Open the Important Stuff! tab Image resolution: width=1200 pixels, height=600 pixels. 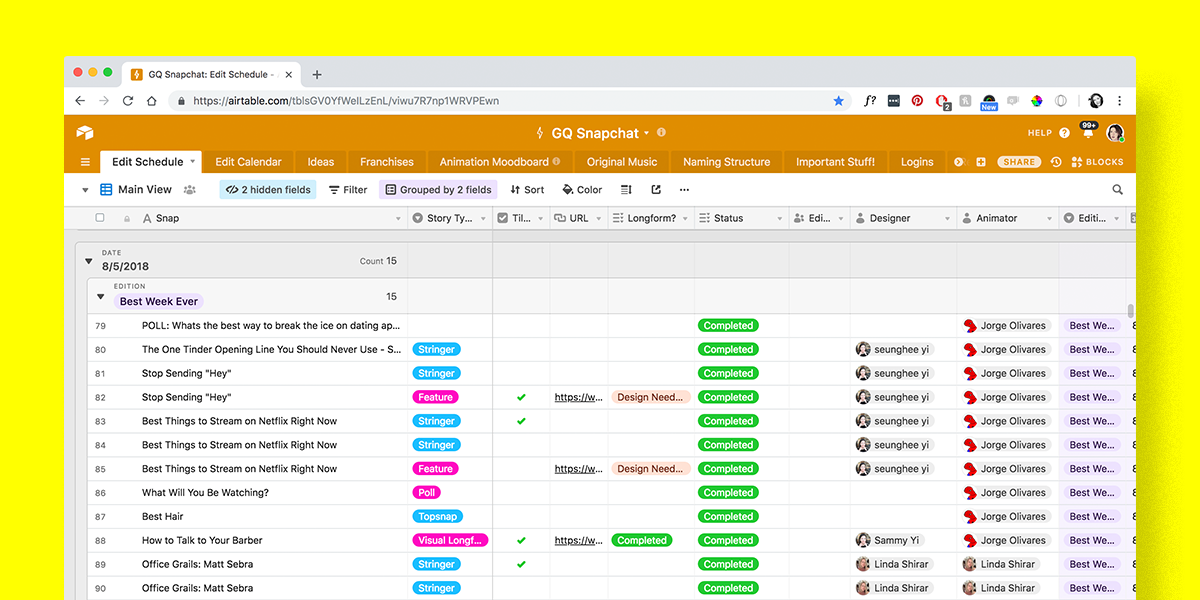click(835, 162)
